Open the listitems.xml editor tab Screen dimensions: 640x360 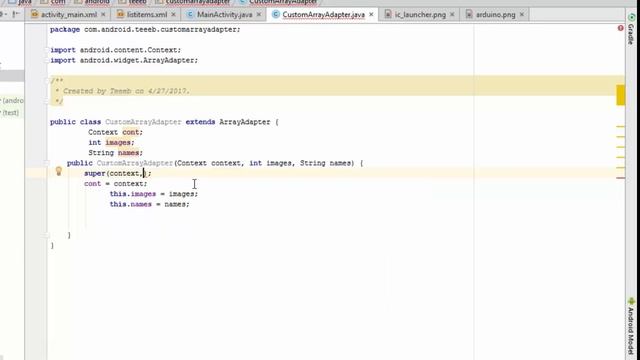click(147, 15)
